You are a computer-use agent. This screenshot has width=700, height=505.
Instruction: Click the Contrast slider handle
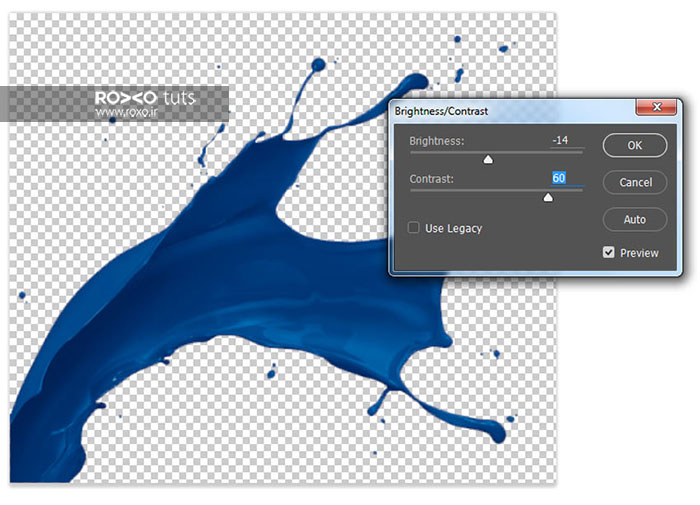click(x=548, y=197)
